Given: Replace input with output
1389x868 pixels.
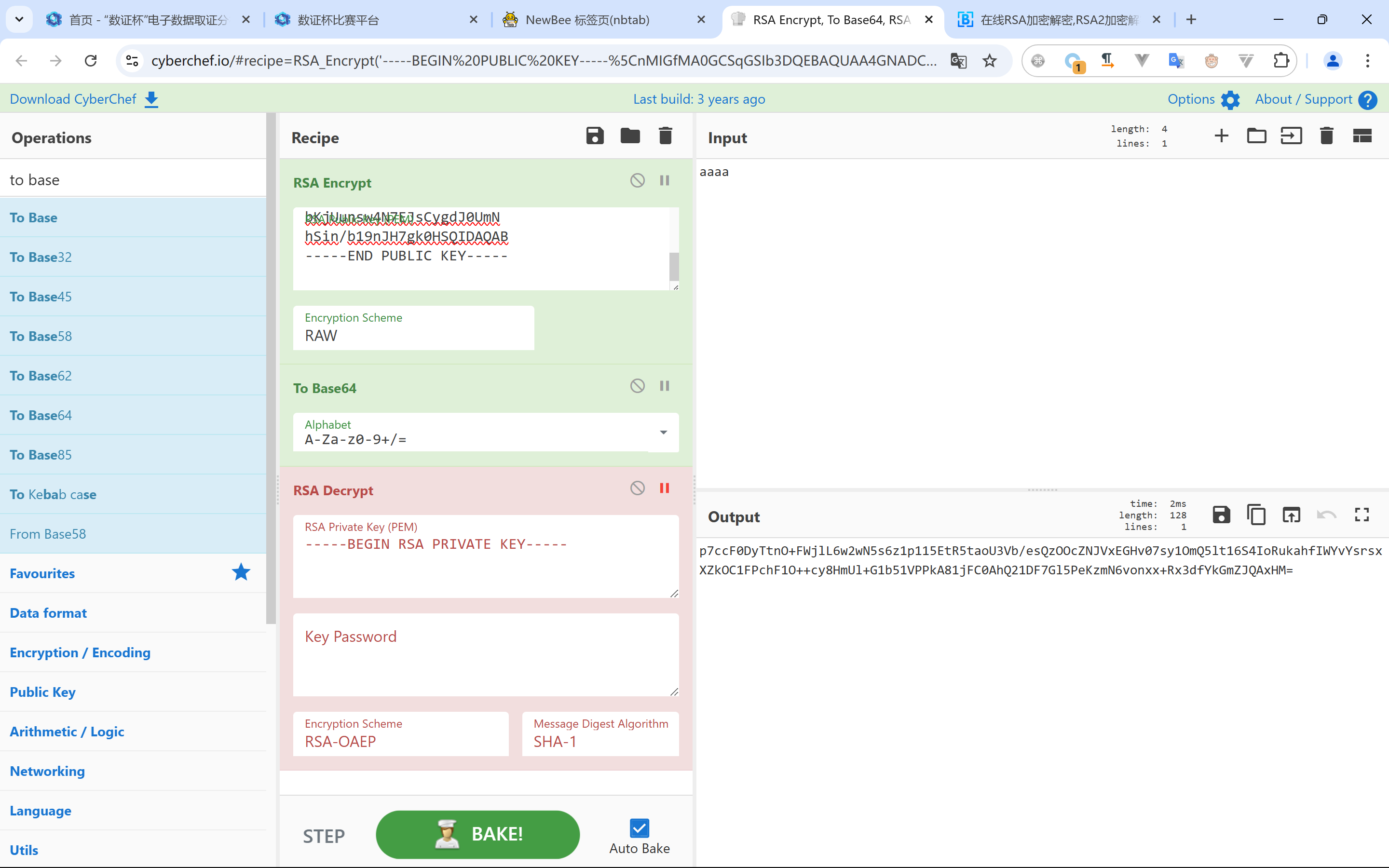Looking at the screenshot, I should pos(1291,515).
